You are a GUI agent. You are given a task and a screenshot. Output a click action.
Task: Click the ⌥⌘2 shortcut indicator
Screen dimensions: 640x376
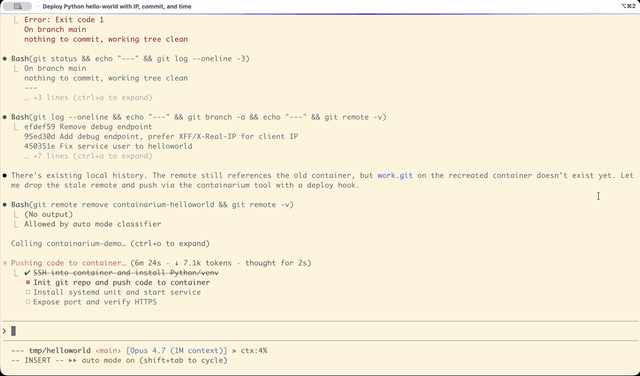point(628,6)
